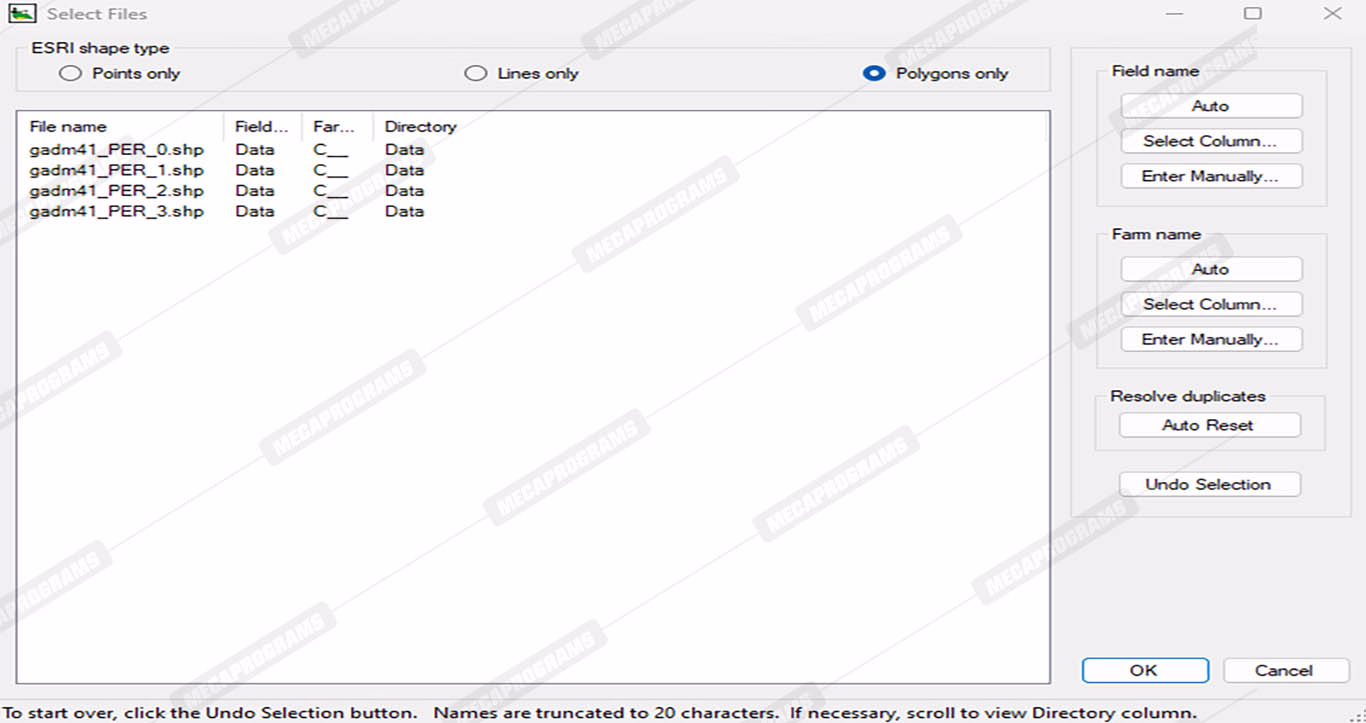Choose the Lines only shape type
Image resolution: width=1366 pixels, height=723 pixels.
click(476, 73)
